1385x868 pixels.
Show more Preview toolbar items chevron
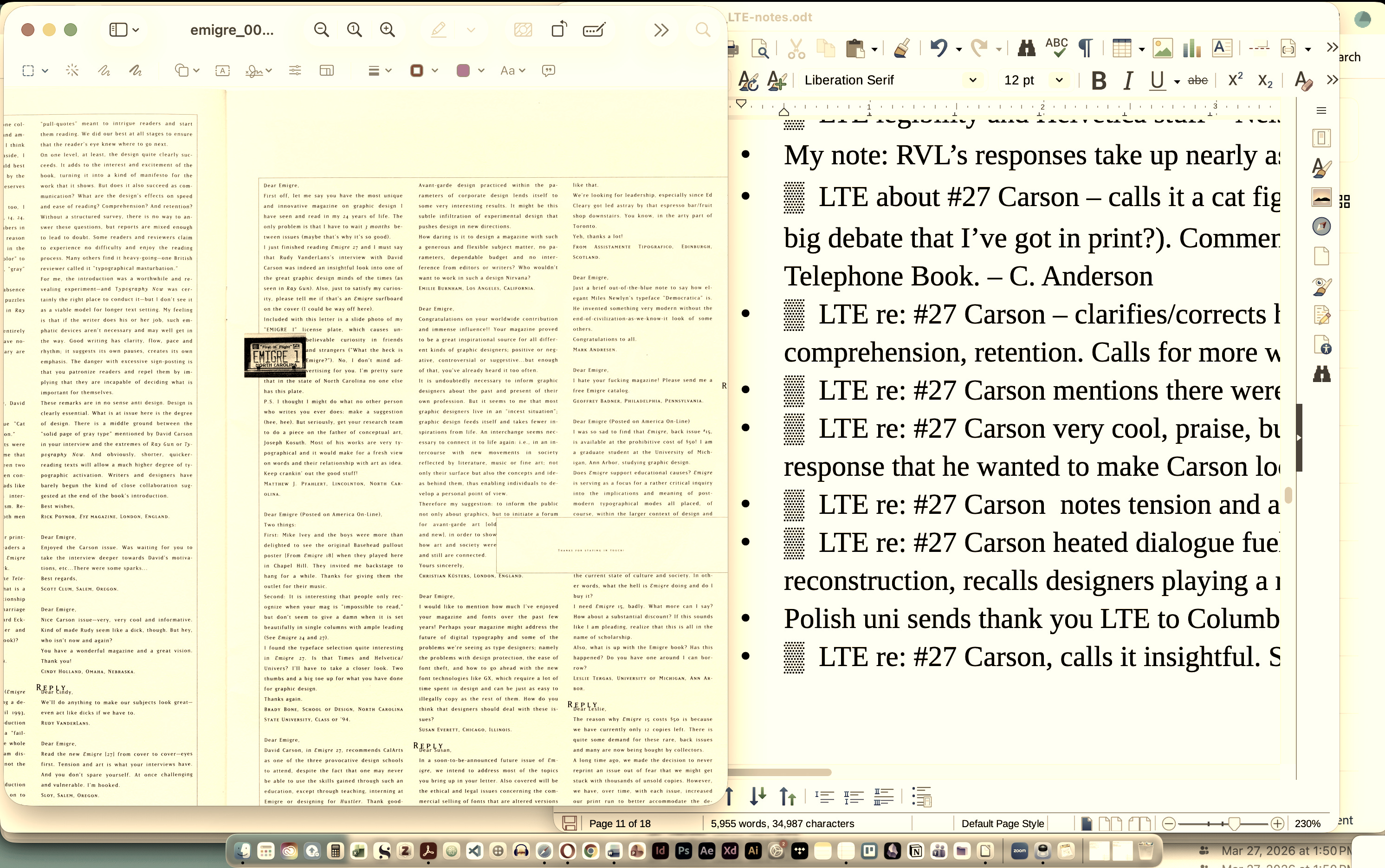pos(661,30)
